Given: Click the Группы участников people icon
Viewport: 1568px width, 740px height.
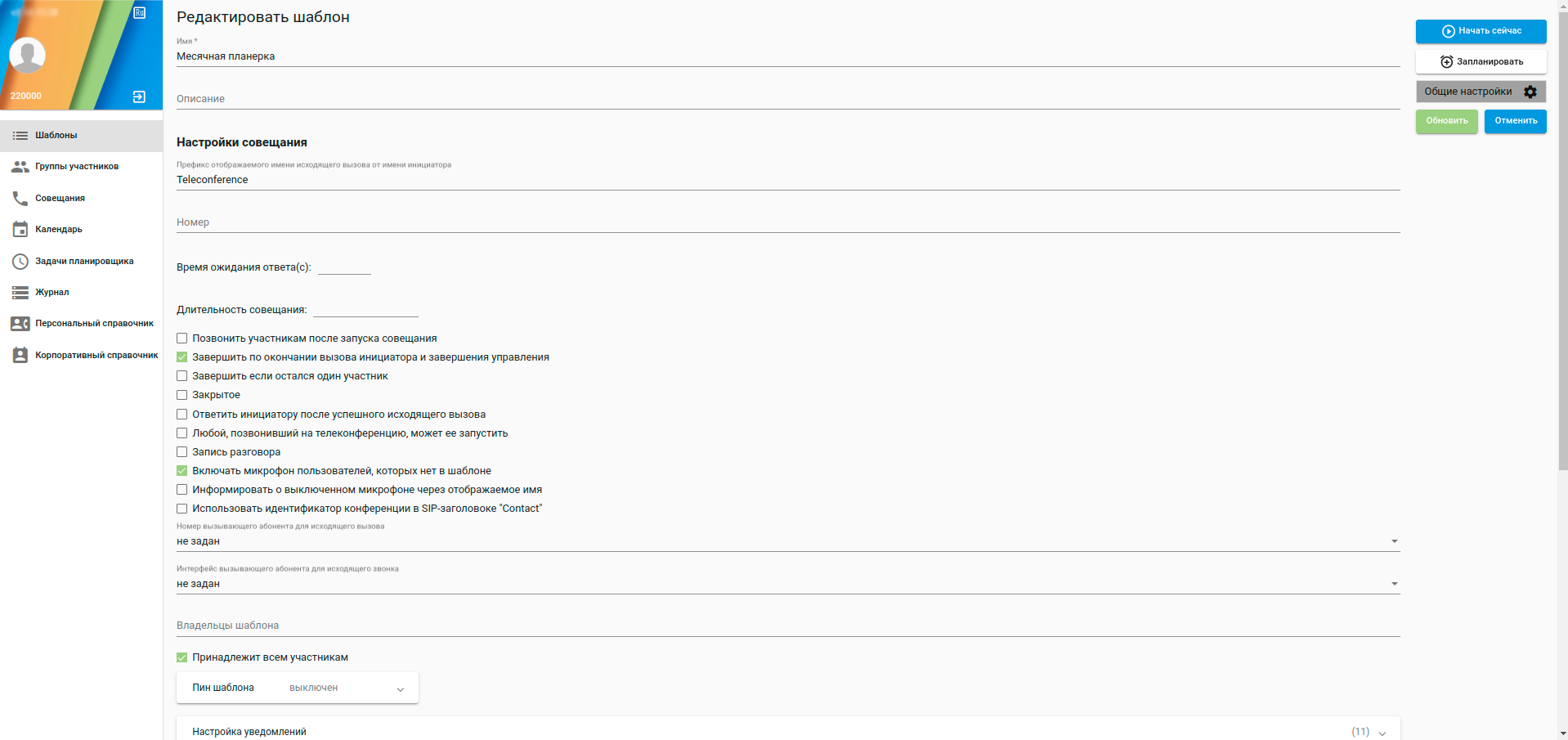Looking at the screenshot, I should click(20, 167).
